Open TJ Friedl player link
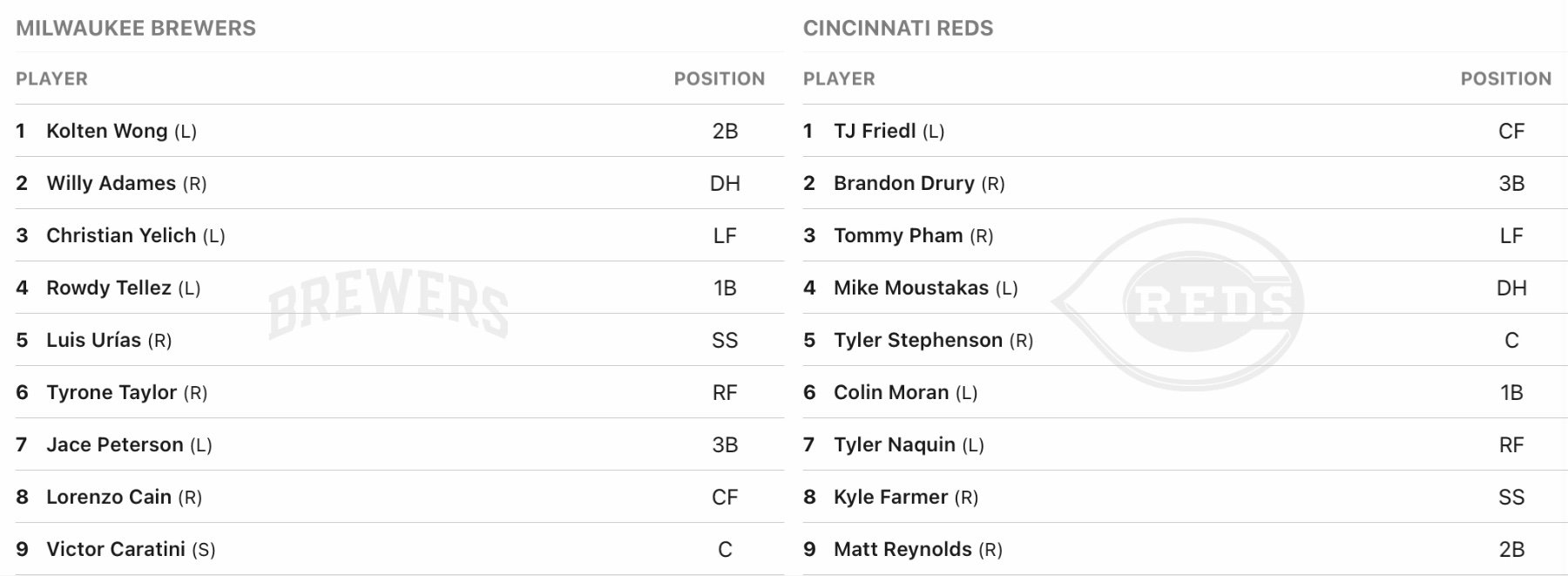Viewport: 1568px width, 576px height. pos(874,131)
